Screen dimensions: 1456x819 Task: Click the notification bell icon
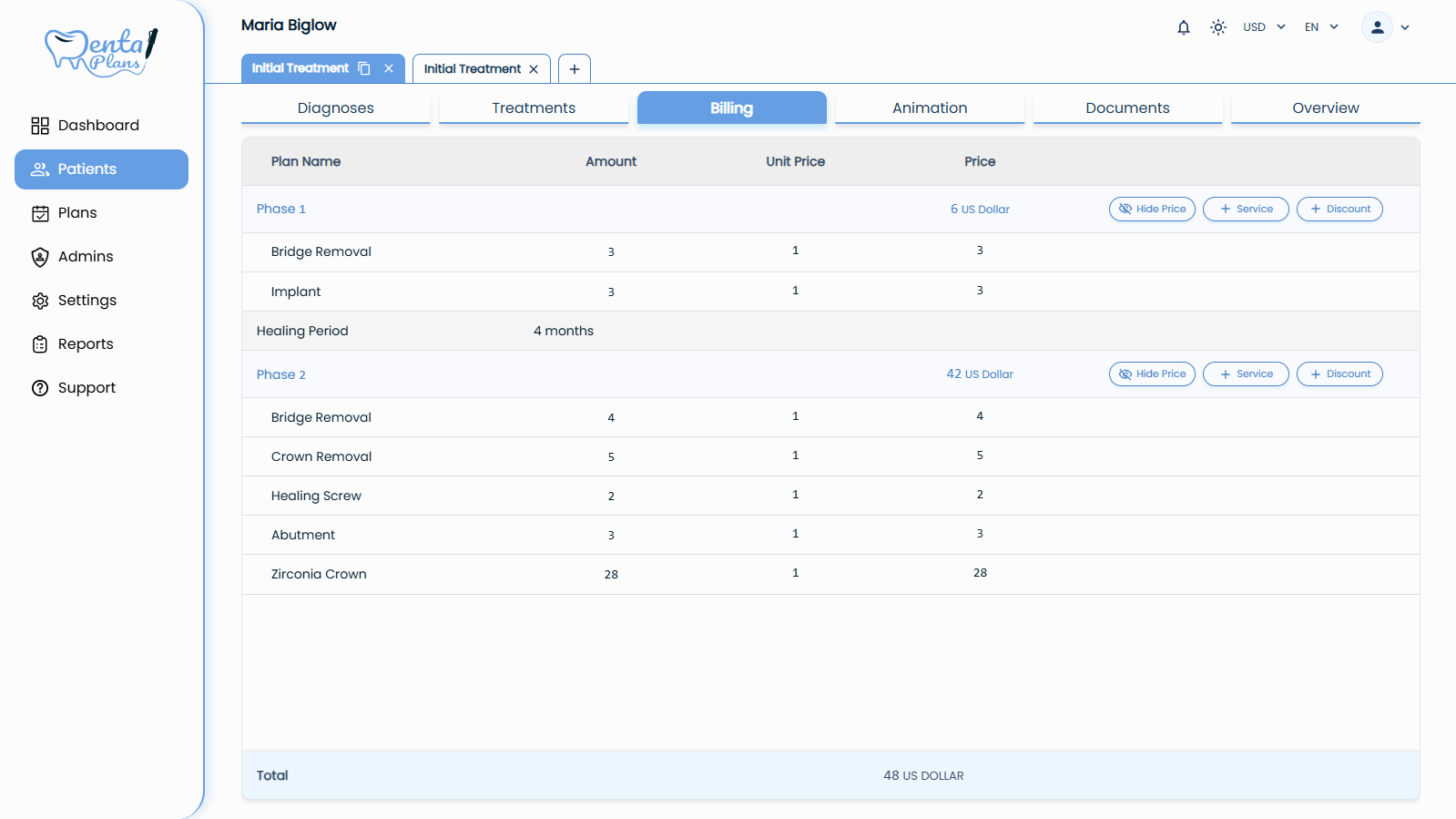tap(1183, 27)
